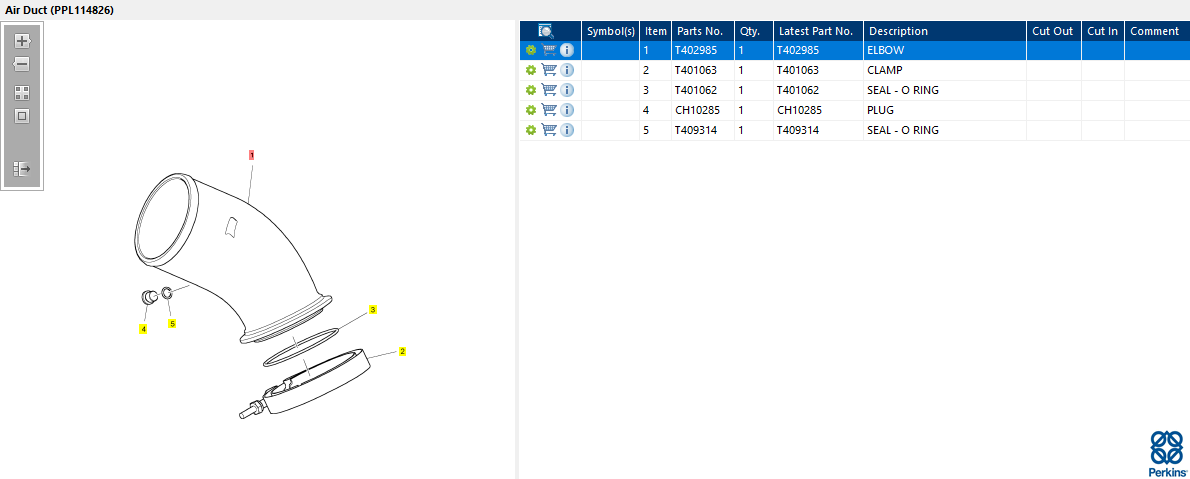Click parts number CH10285 cell
The height and width of the screenshot is (479, 1190).
pyautogui.click(x=703, y=110)
